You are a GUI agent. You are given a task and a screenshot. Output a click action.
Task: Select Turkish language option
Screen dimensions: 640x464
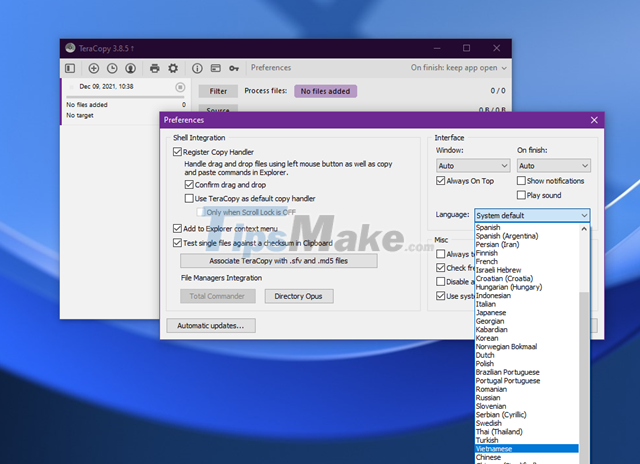(x=527, y=440)
